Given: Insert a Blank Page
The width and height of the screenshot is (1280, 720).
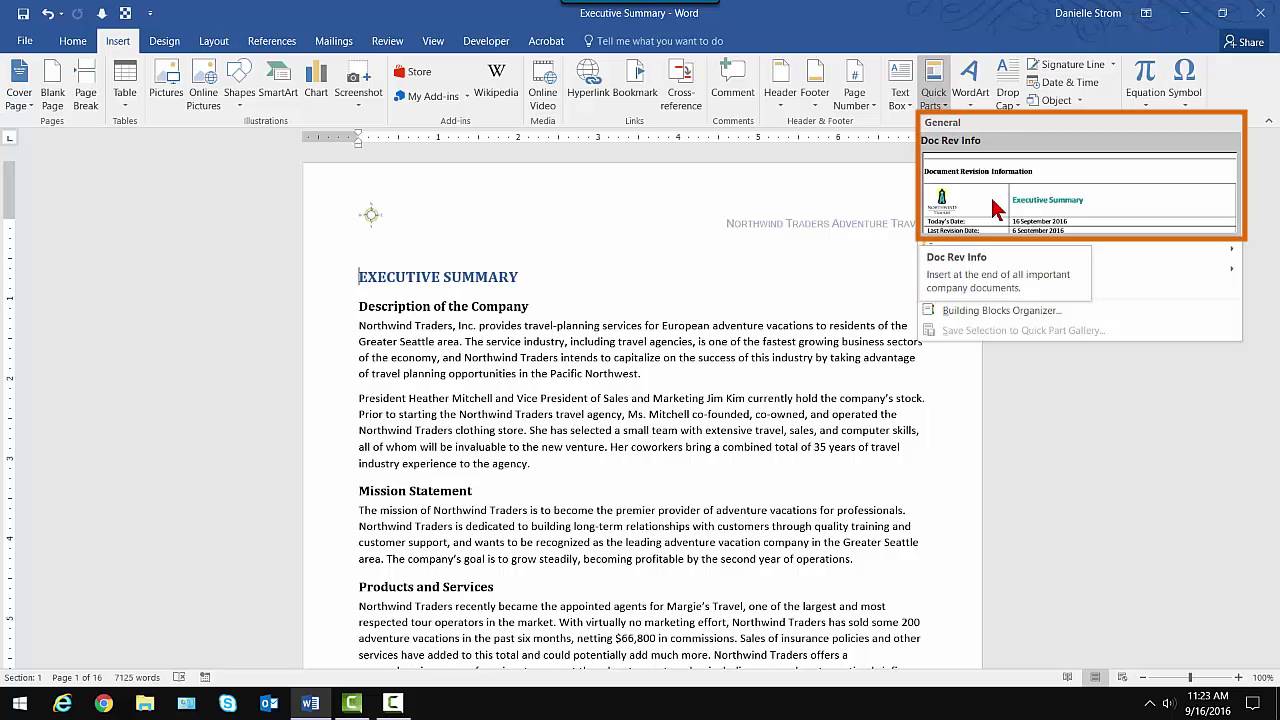Looking at the screenshot, I should click(x=52, y=86).
